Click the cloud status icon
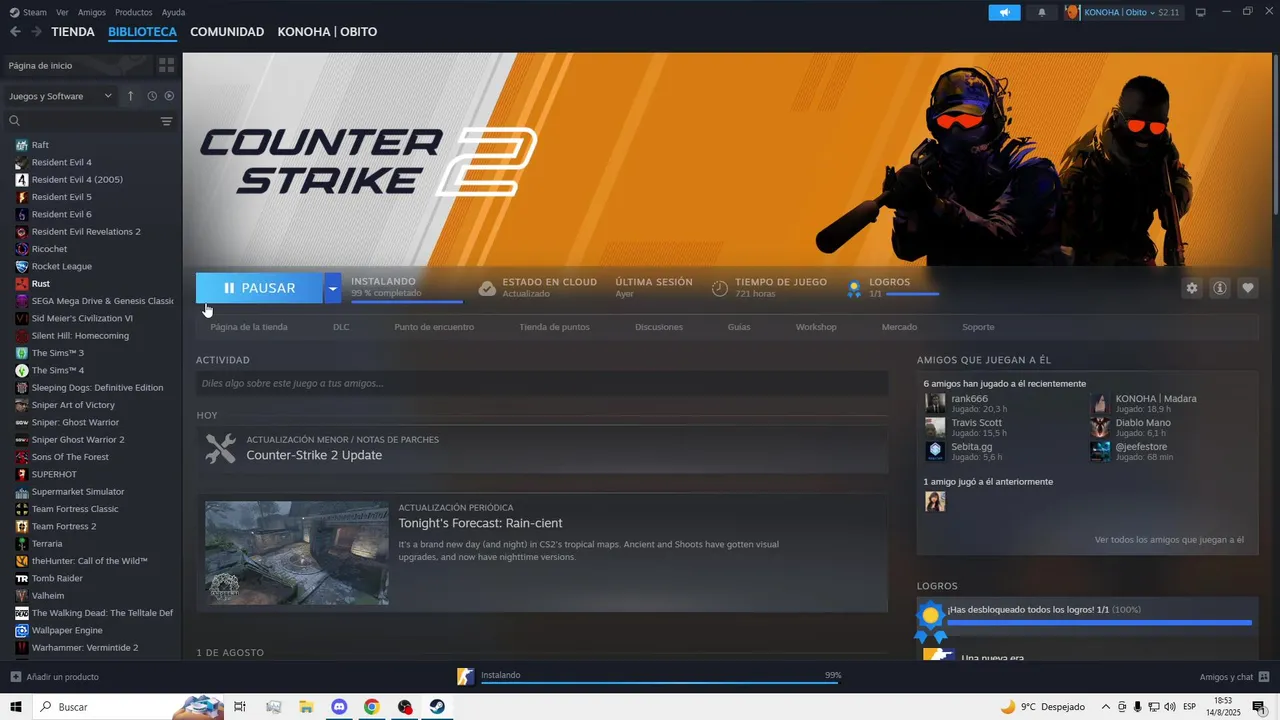This screenshot has width=1280, height=720. (x=487, y=288)
